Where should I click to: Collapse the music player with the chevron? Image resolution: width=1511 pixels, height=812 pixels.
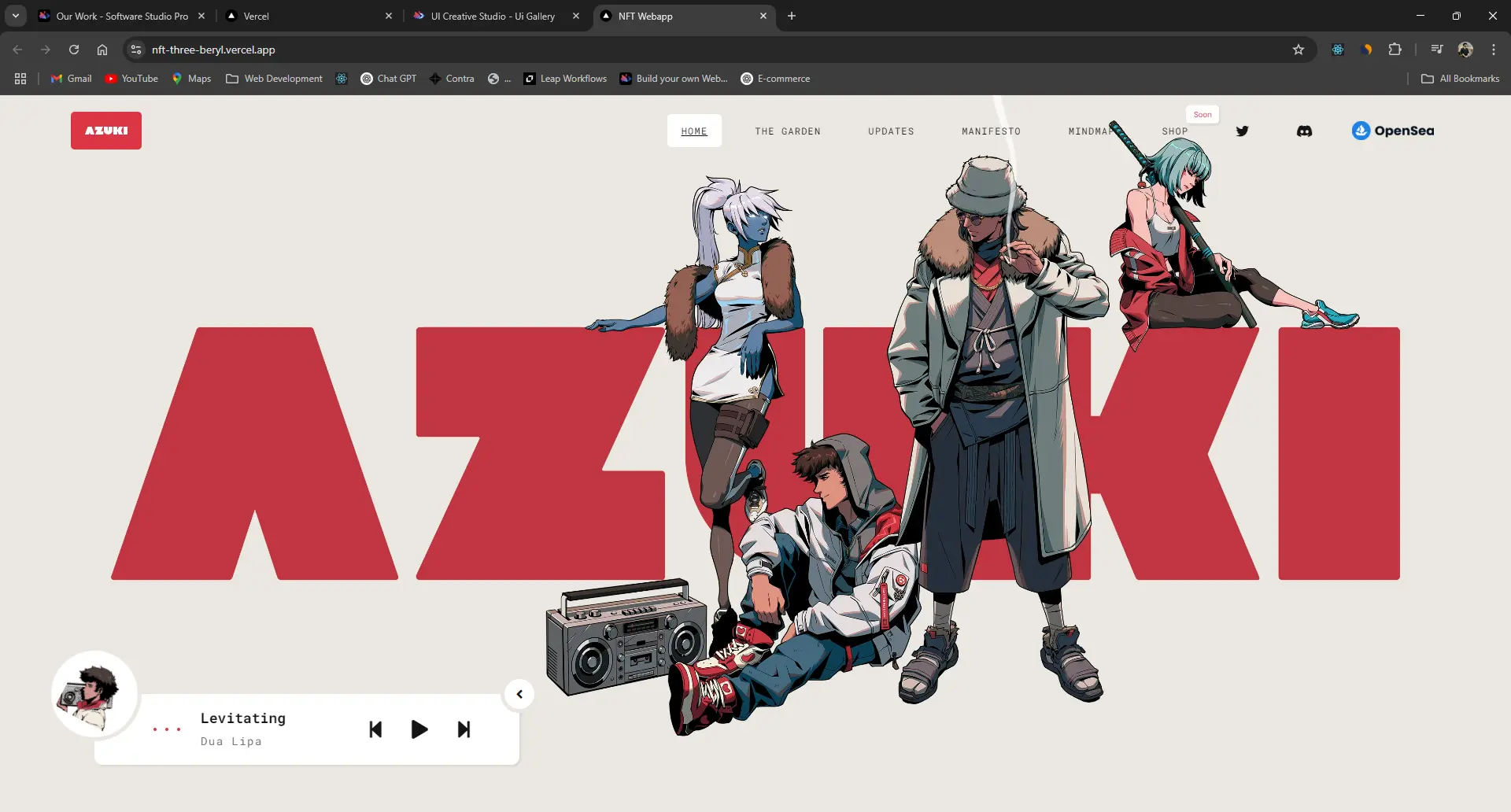click(x=519, y=694)
